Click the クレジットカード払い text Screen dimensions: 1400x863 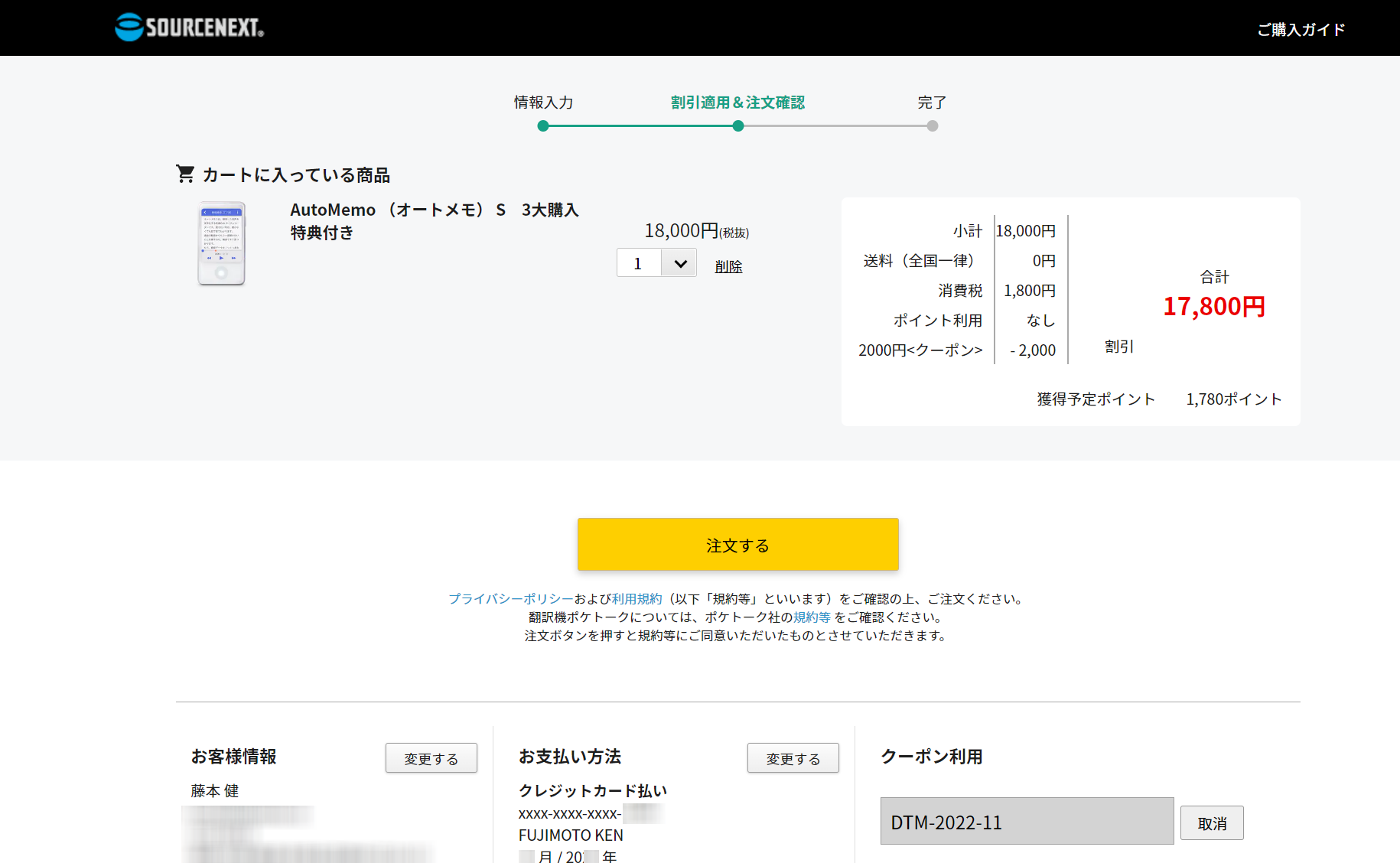tap(593, 790)
